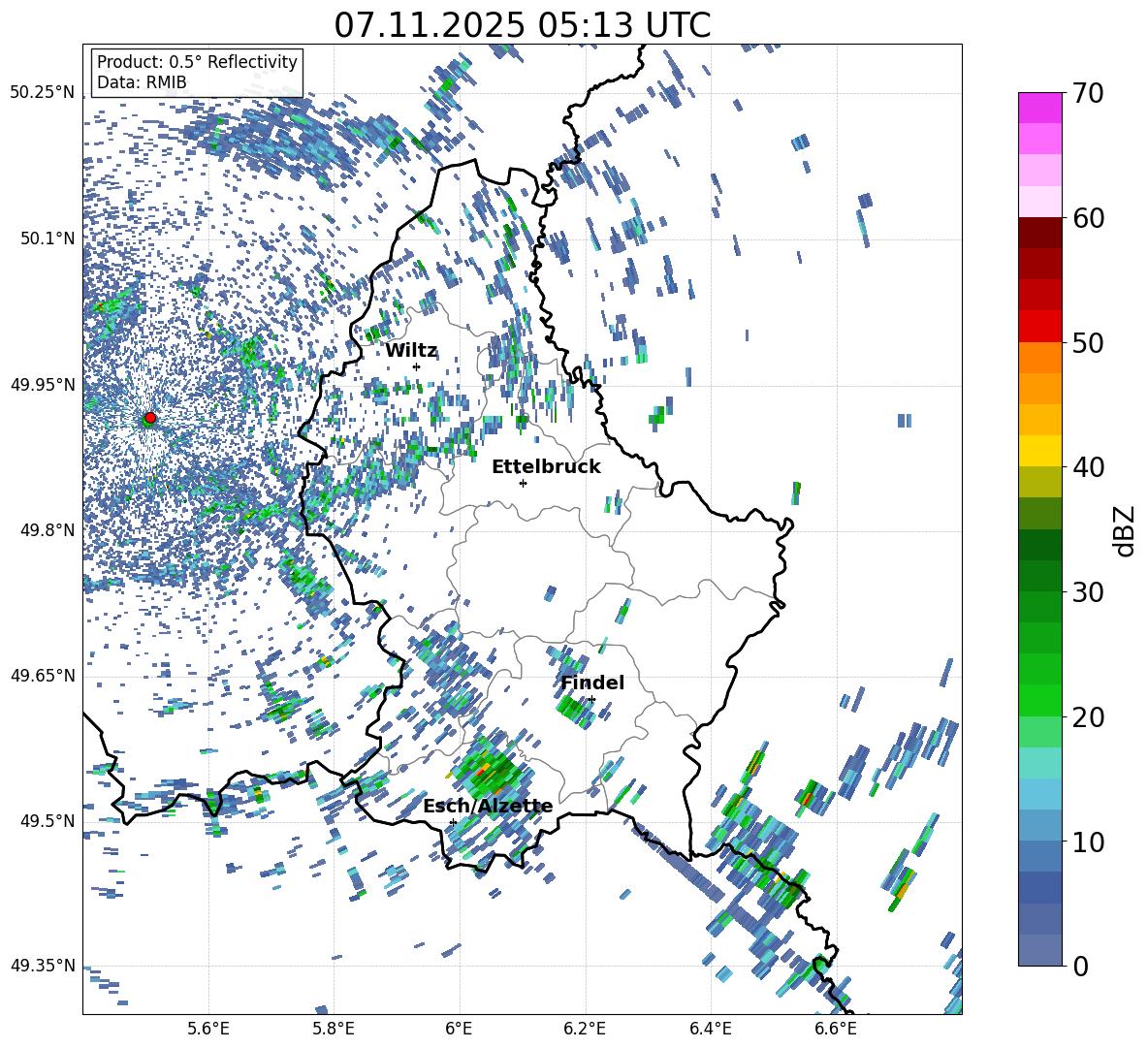Click the Ettelbruck location cross marker

tap(523, 483)
